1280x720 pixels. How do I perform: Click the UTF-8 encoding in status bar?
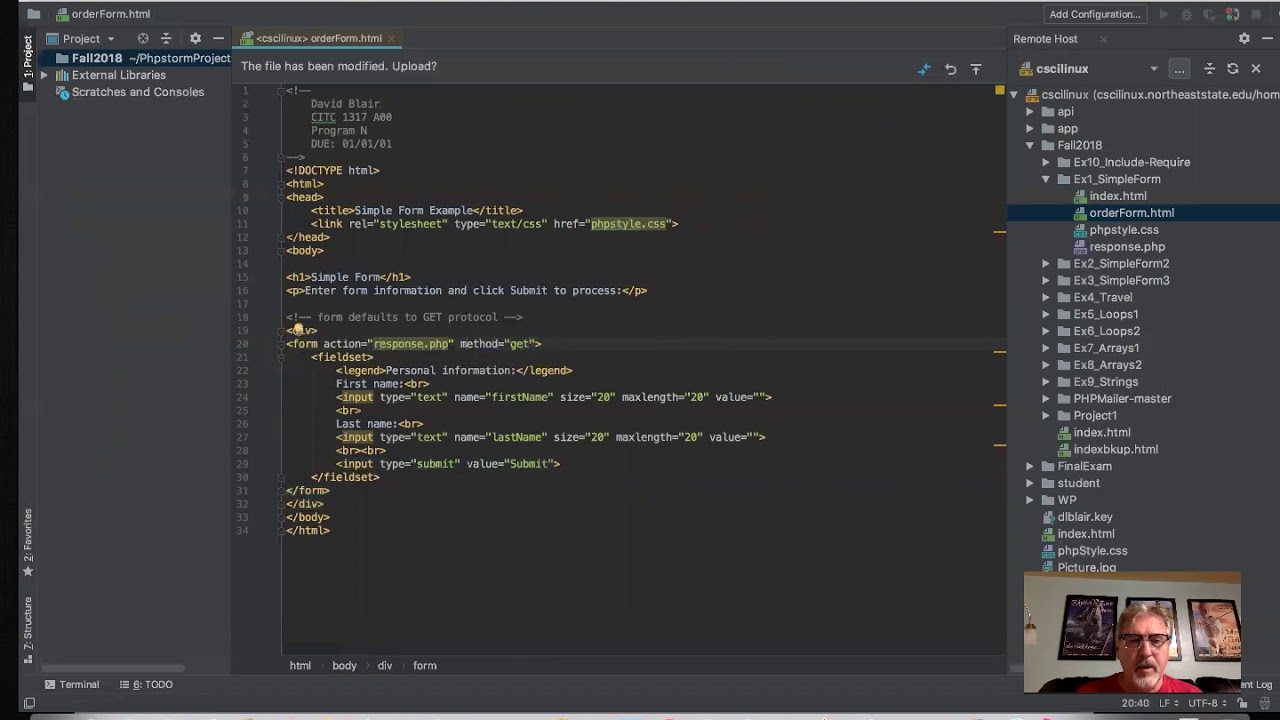click(1208, 703)
